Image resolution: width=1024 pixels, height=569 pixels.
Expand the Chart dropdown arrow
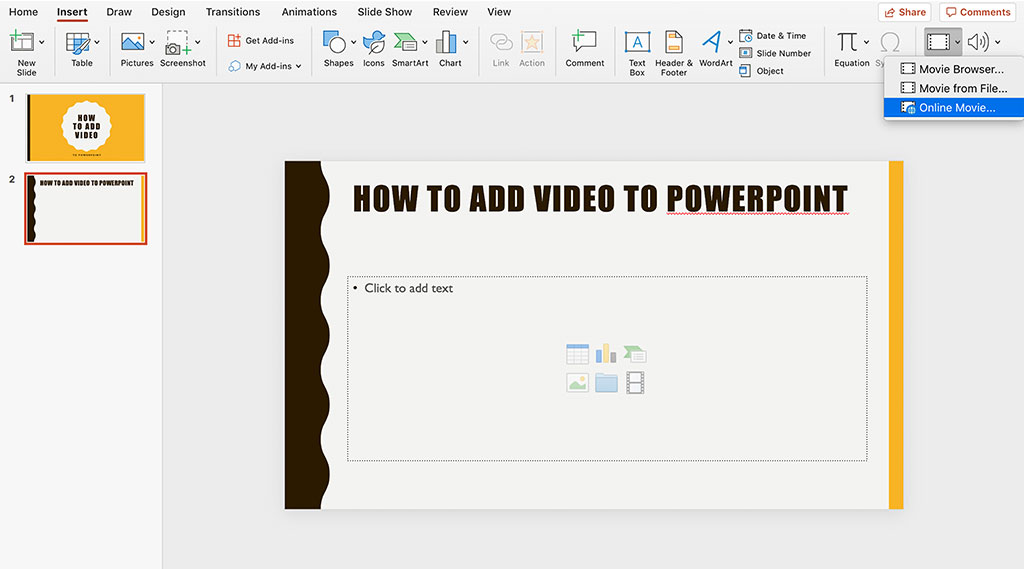point(466,42)
